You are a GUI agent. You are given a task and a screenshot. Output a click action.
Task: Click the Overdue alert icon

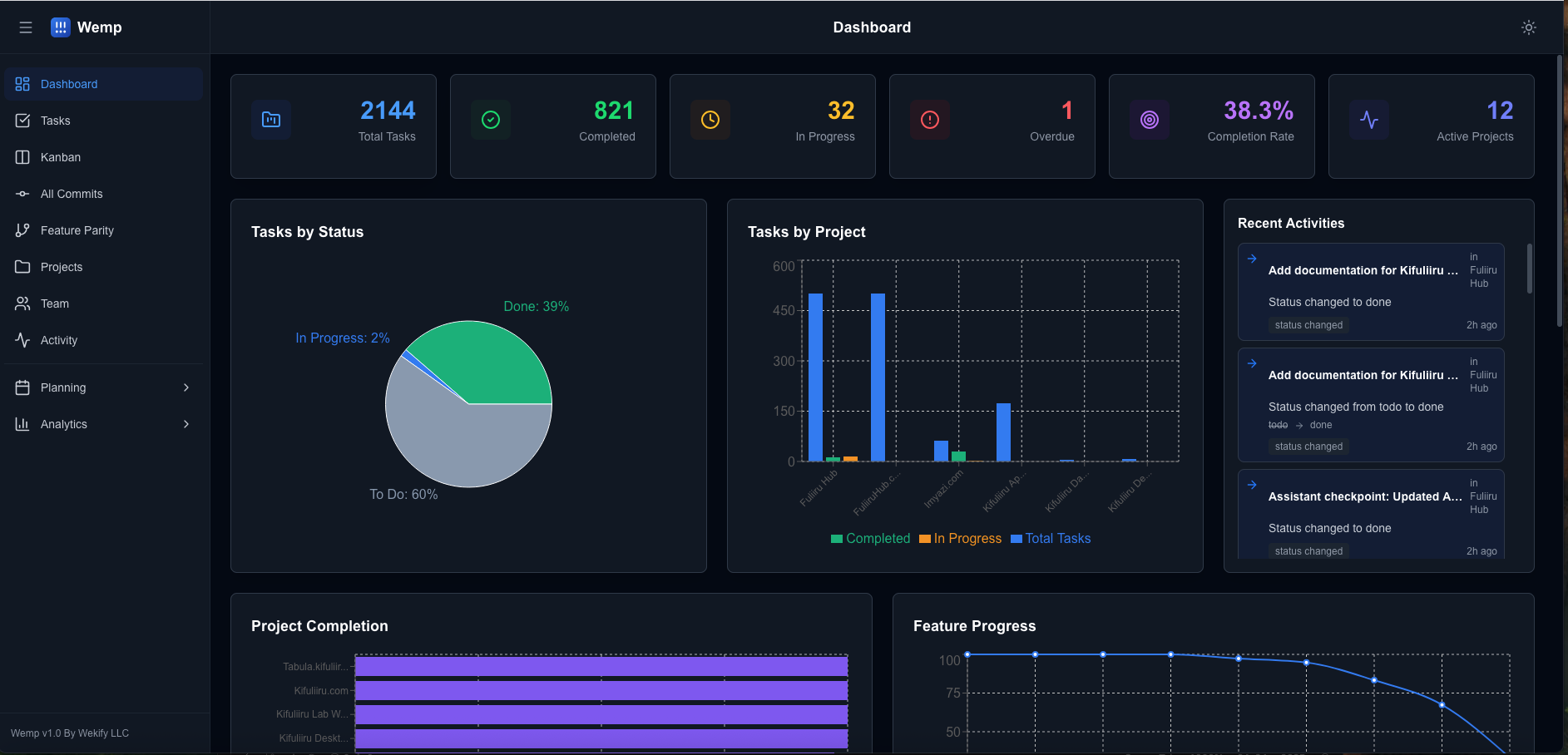(x=930, y=120)
